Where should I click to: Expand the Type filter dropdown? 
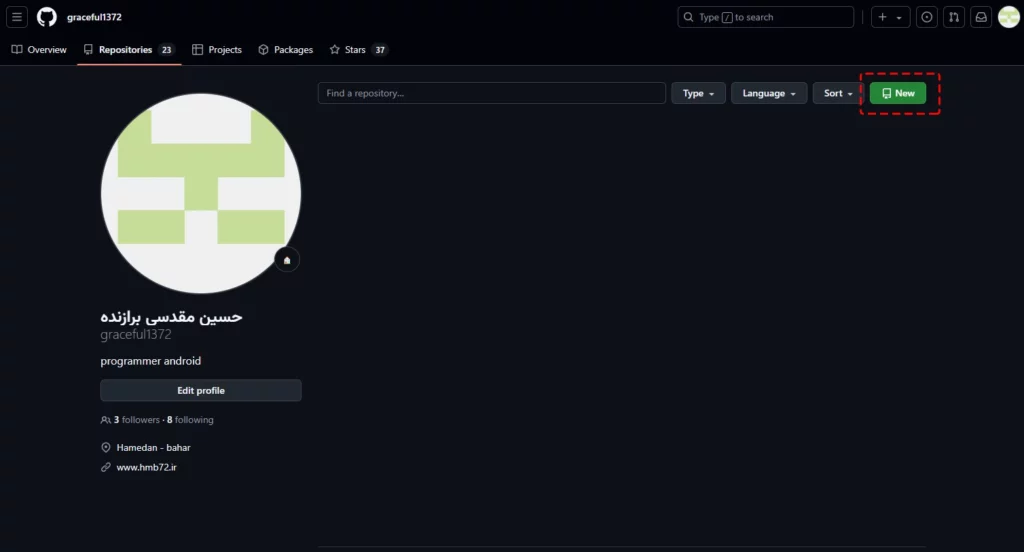pyautogui.click(x=698, y=93)
